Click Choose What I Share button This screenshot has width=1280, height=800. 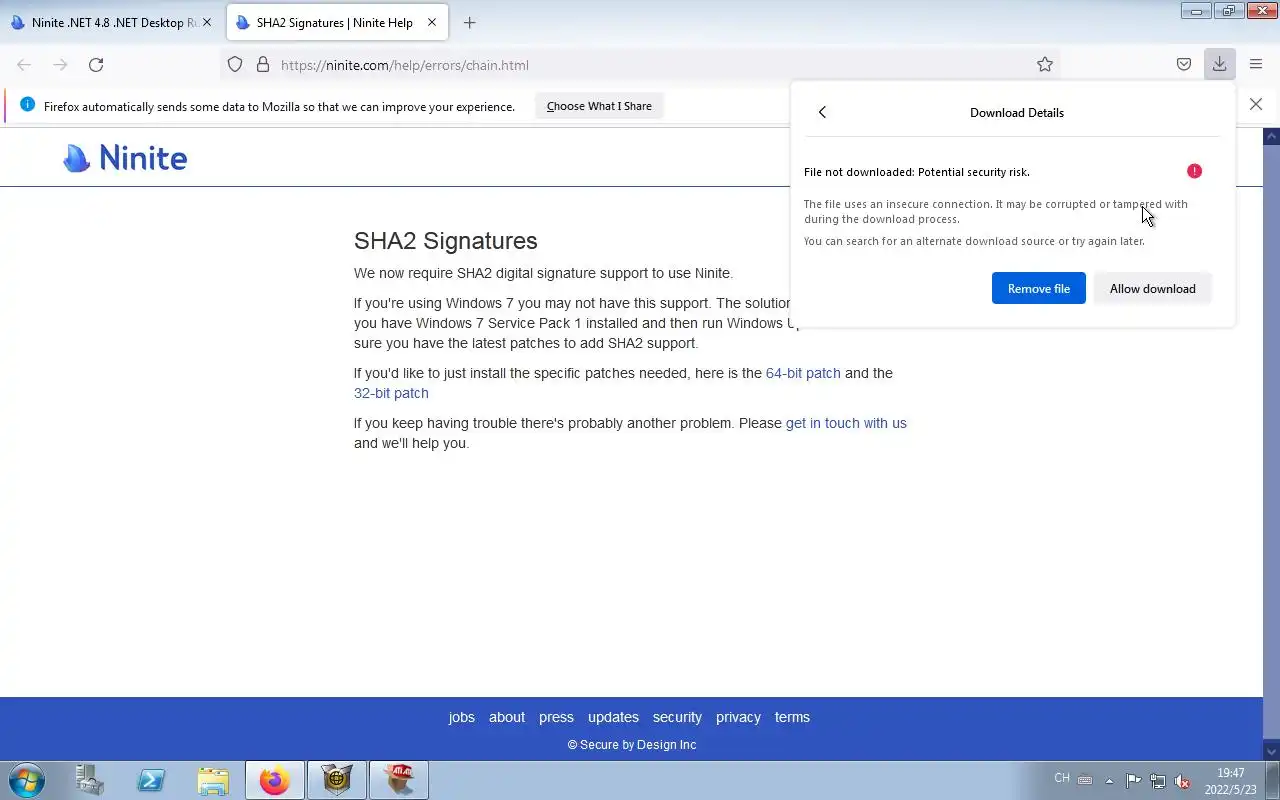599,106
